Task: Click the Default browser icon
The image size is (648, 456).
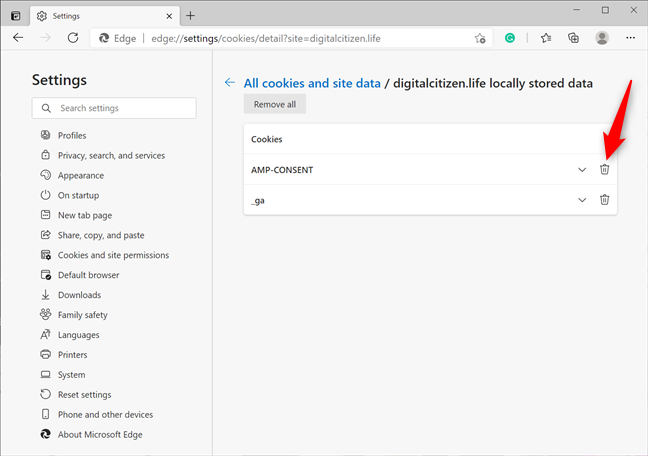Action: [45, 275]
